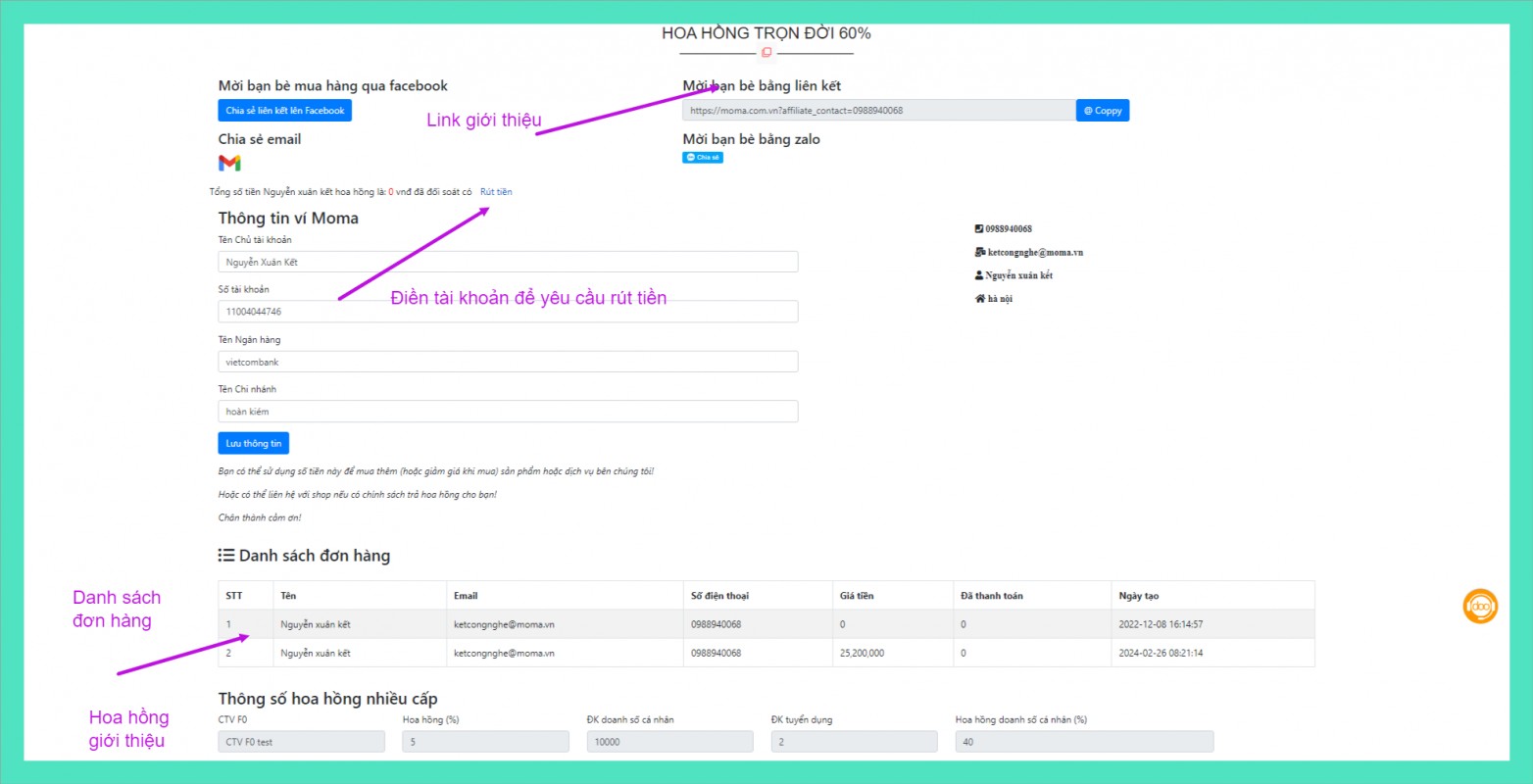Open the Rút tiền withdrawal link
Screen dimensions: 1533x784
(496, 192)
